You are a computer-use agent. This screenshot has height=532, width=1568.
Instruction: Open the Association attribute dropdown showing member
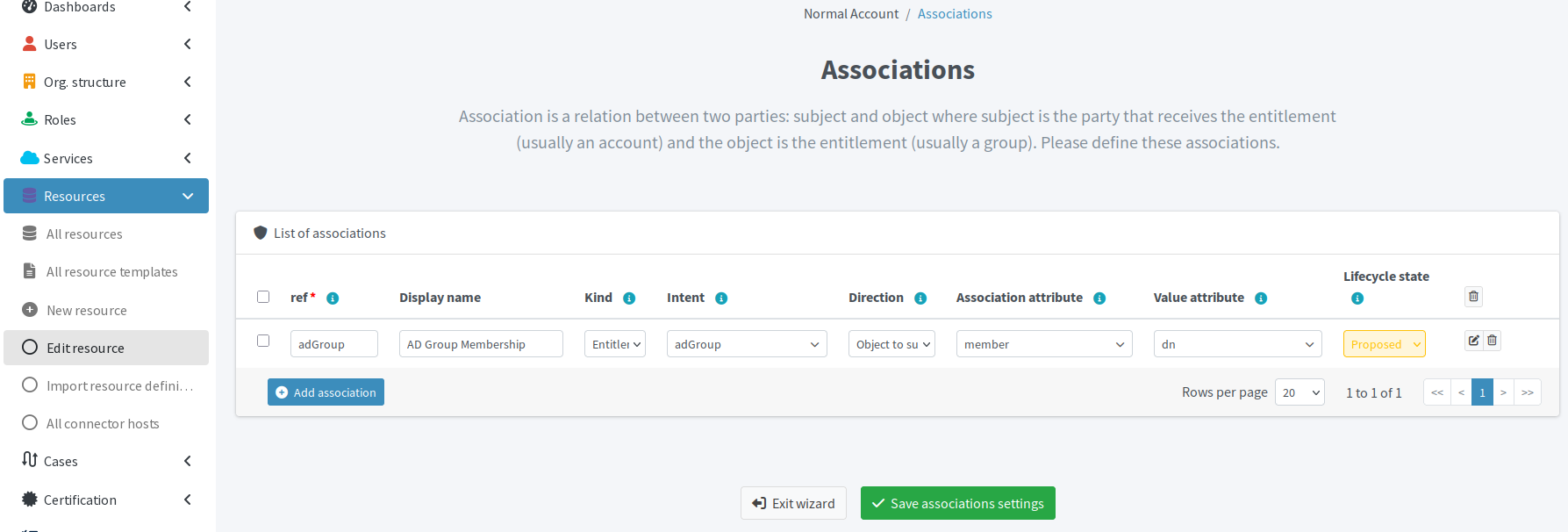(1044, 344)
